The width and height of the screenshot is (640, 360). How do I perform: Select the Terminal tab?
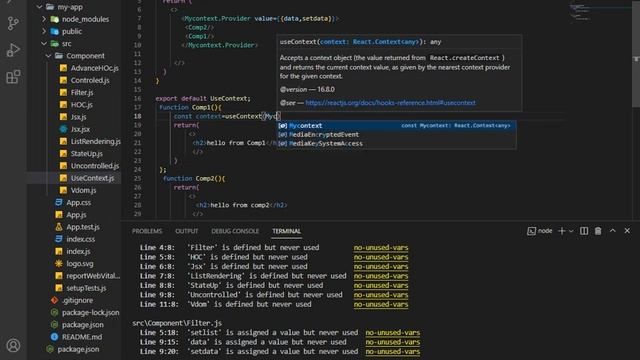287,231
